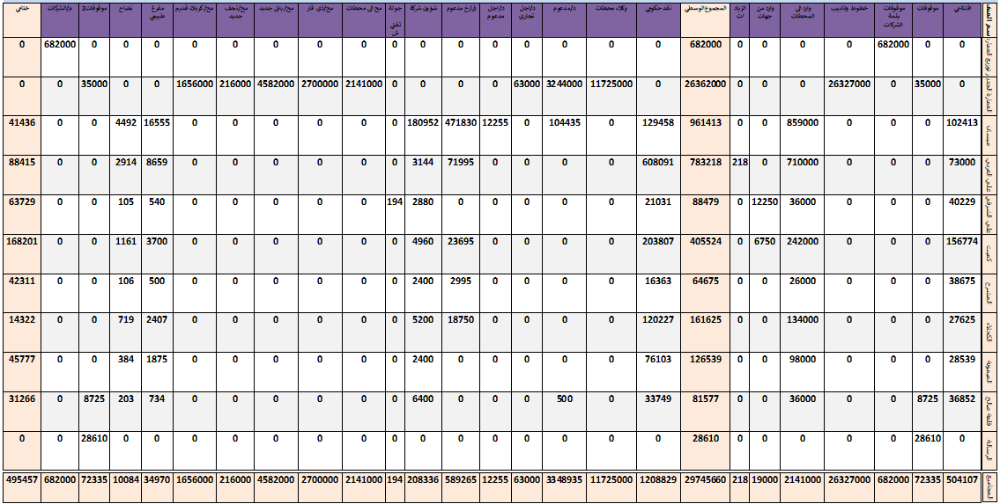Screen dimensions: 1000x504
Task: Select the 'خطوط وانابيب' column header
Action: pos(850,19)
